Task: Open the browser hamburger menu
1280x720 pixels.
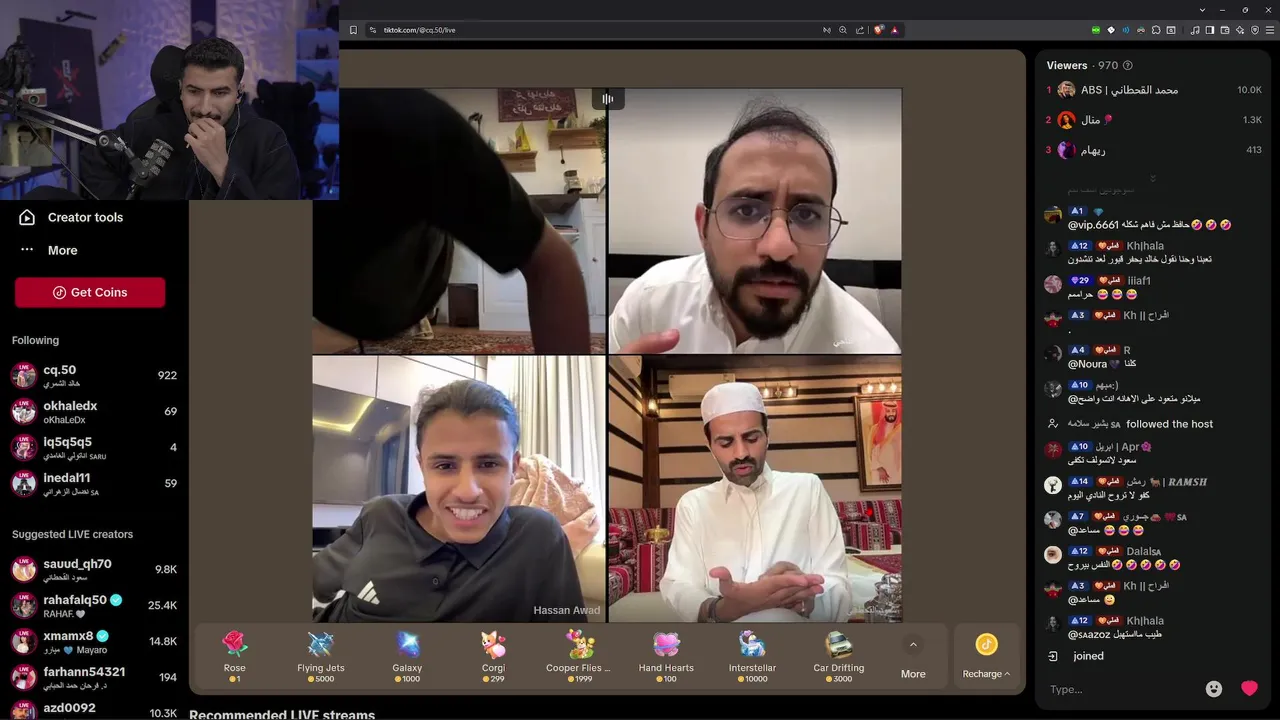Action: click(x=1269, y=30)
